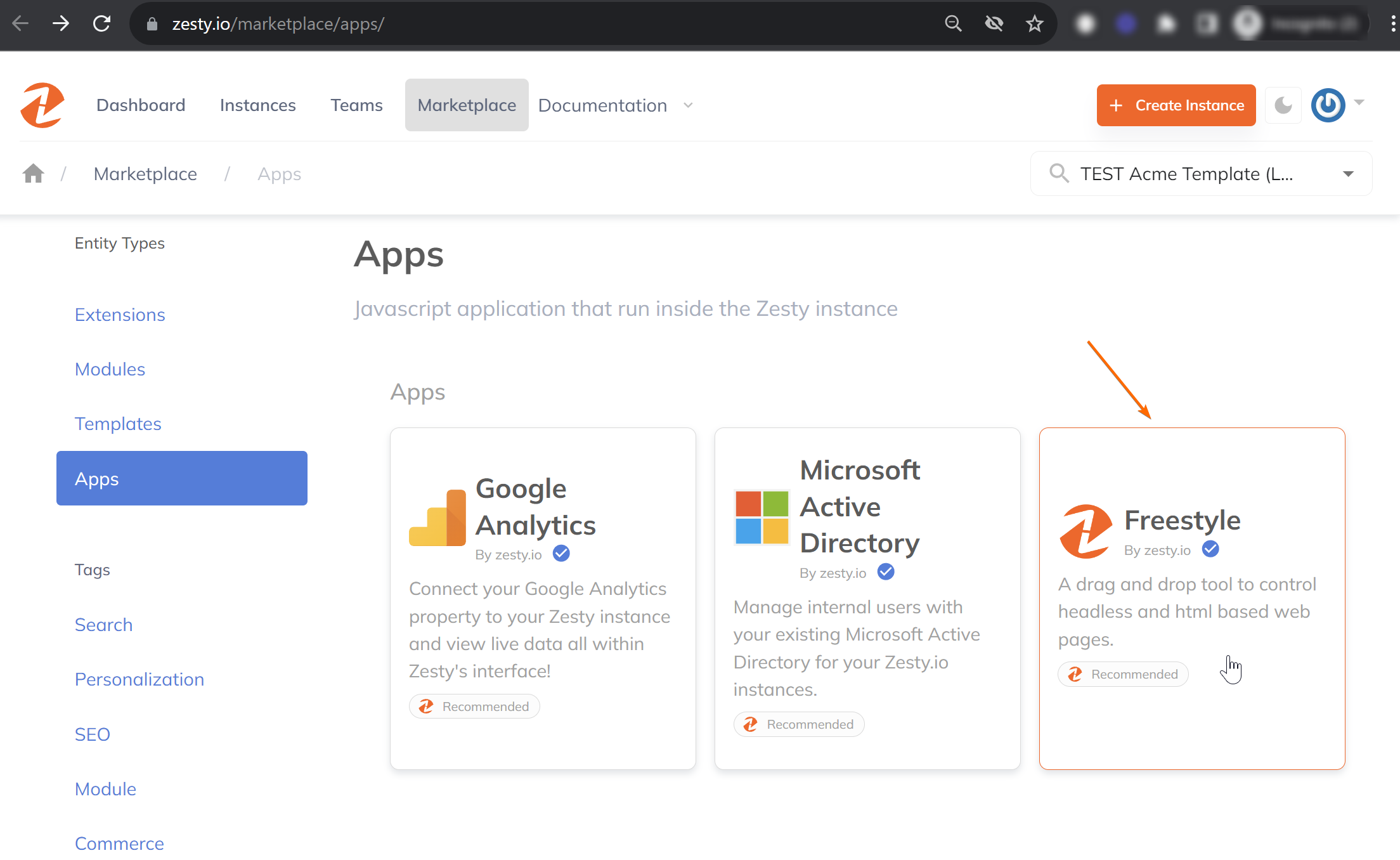The width and height of the screenshot is (1400, 860).
Task: Open Chrome three-dot menu
Action: [x=1392, y=24]
